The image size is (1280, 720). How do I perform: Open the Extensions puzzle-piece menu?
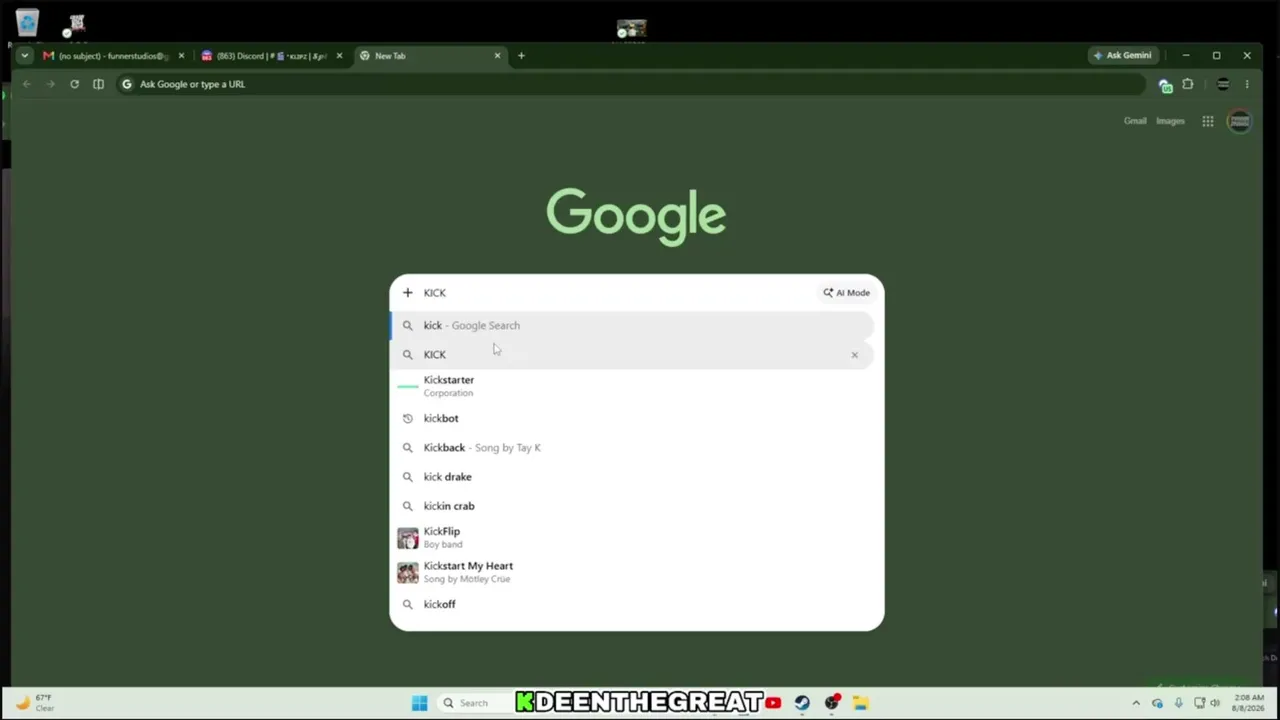(x=1188, y=84)
